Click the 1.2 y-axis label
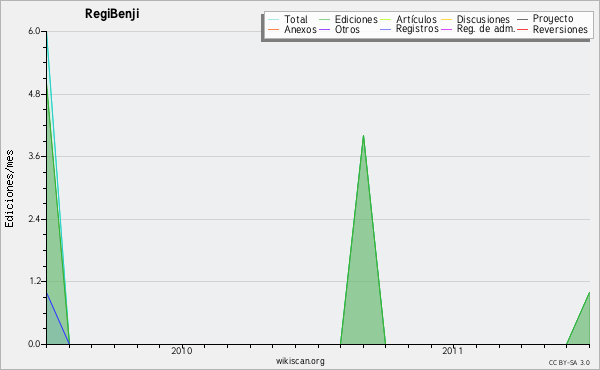The image size is (600, 370). pos(34,281)
